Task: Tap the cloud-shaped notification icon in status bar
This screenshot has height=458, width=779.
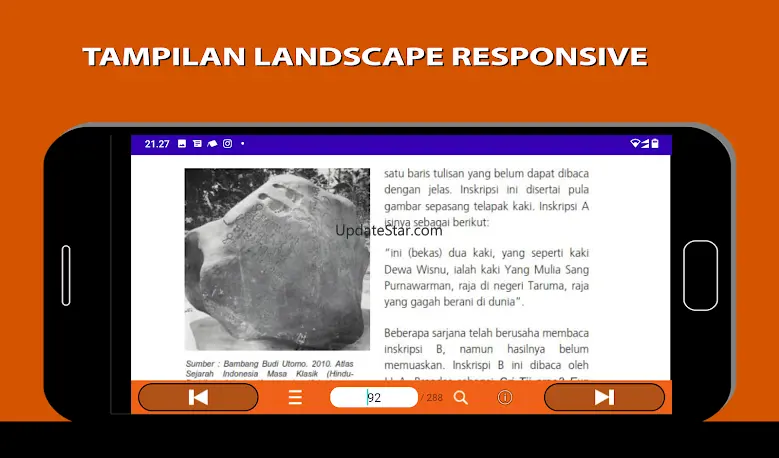Action: tap(212, 144)
